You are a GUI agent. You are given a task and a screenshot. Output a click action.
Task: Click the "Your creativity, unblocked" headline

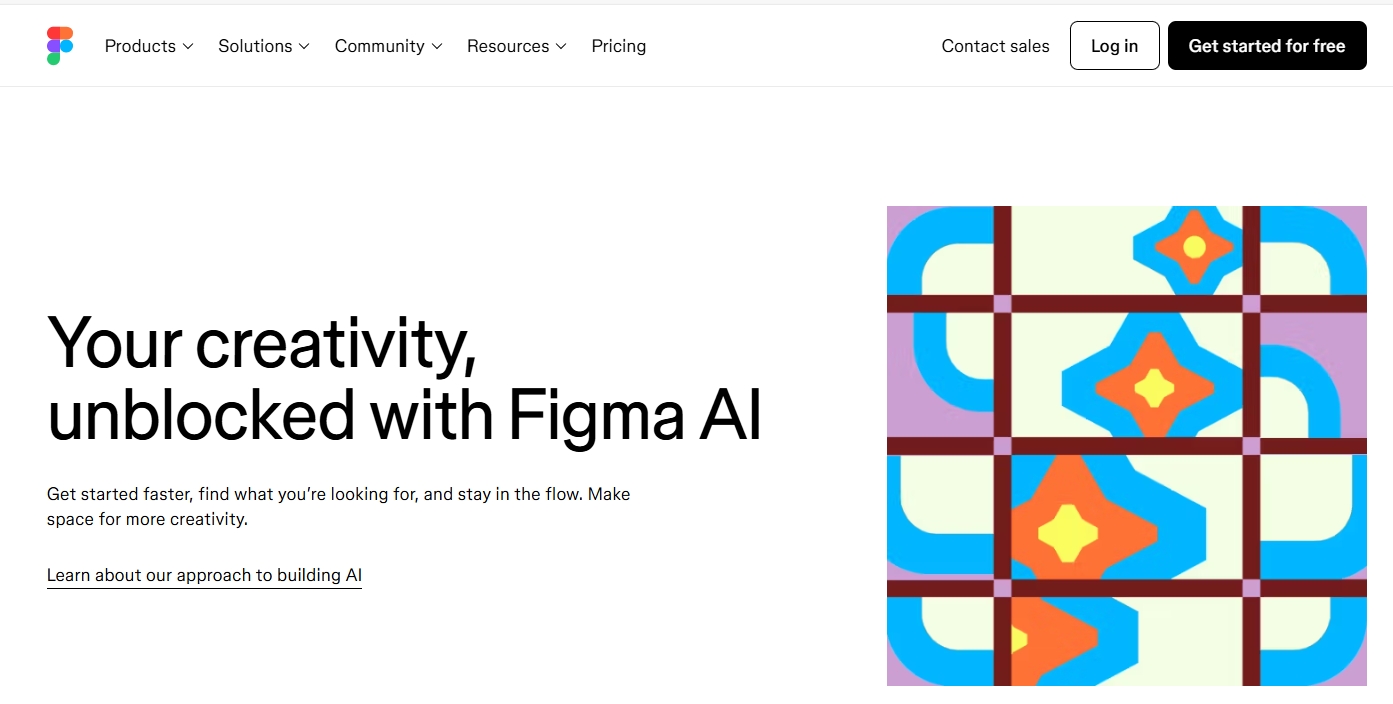point(404,377)
